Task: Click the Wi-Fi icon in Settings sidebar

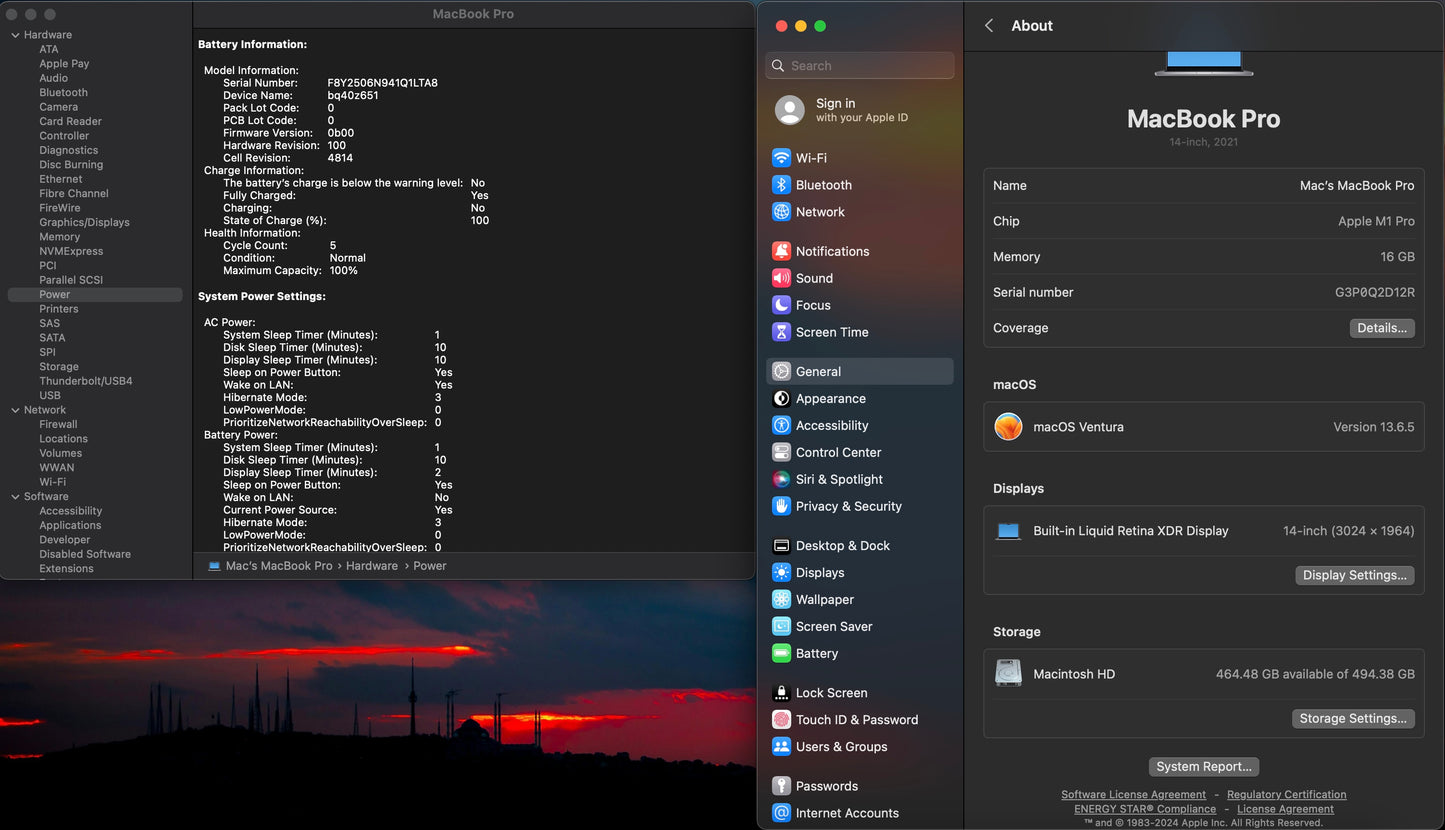Action: click(781, 158)
